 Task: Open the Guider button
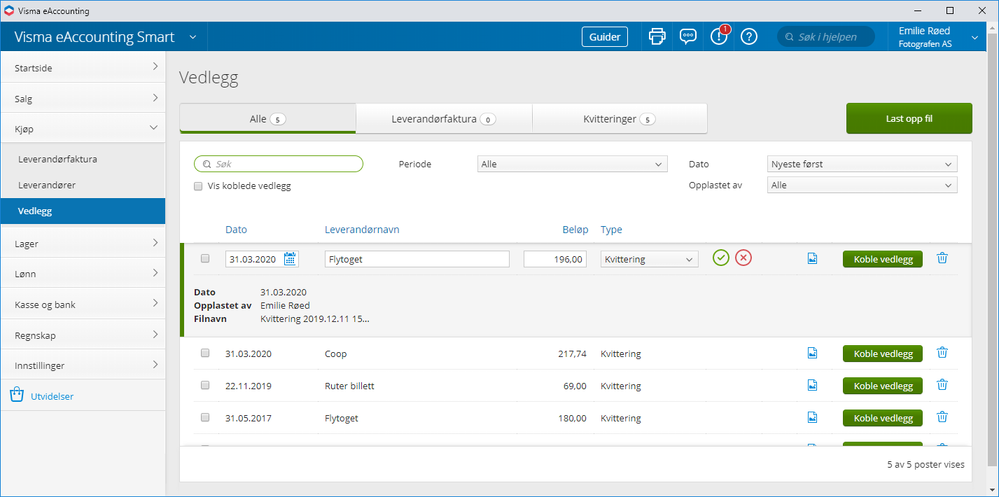(605, 37)
